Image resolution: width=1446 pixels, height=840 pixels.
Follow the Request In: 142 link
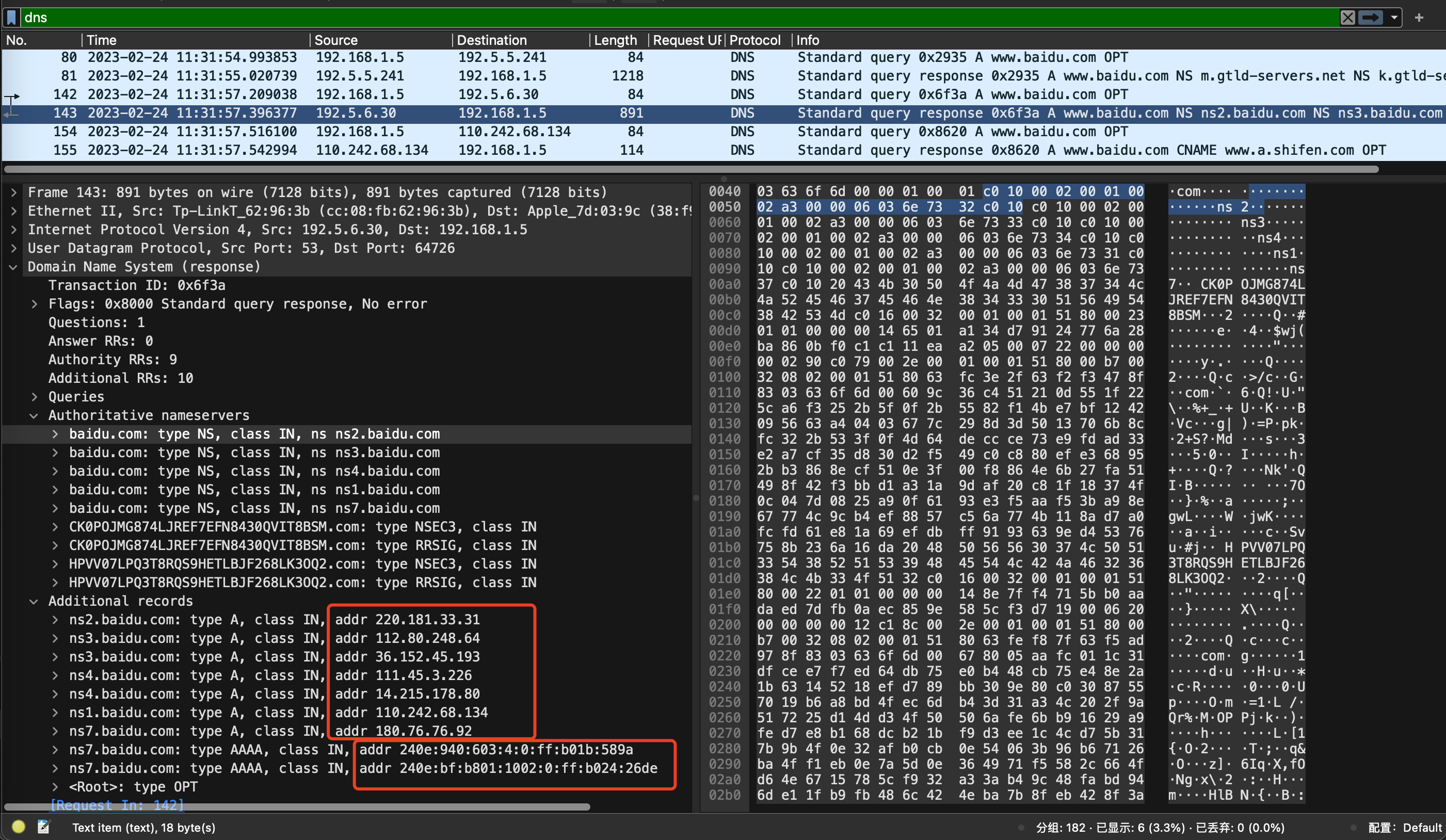(117, 804)
